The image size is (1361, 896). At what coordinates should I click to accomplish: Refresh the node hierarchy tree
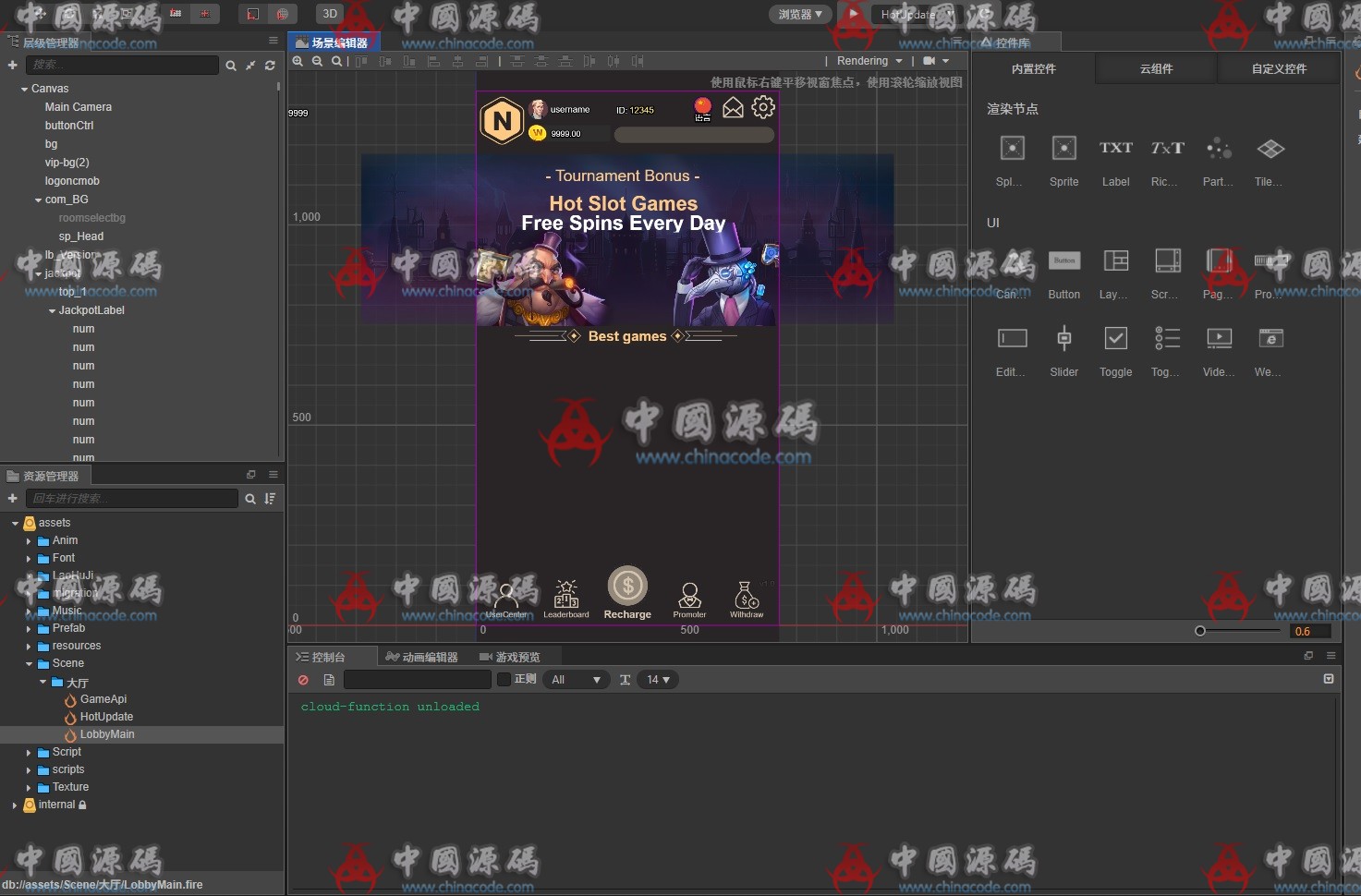[270, 66]
